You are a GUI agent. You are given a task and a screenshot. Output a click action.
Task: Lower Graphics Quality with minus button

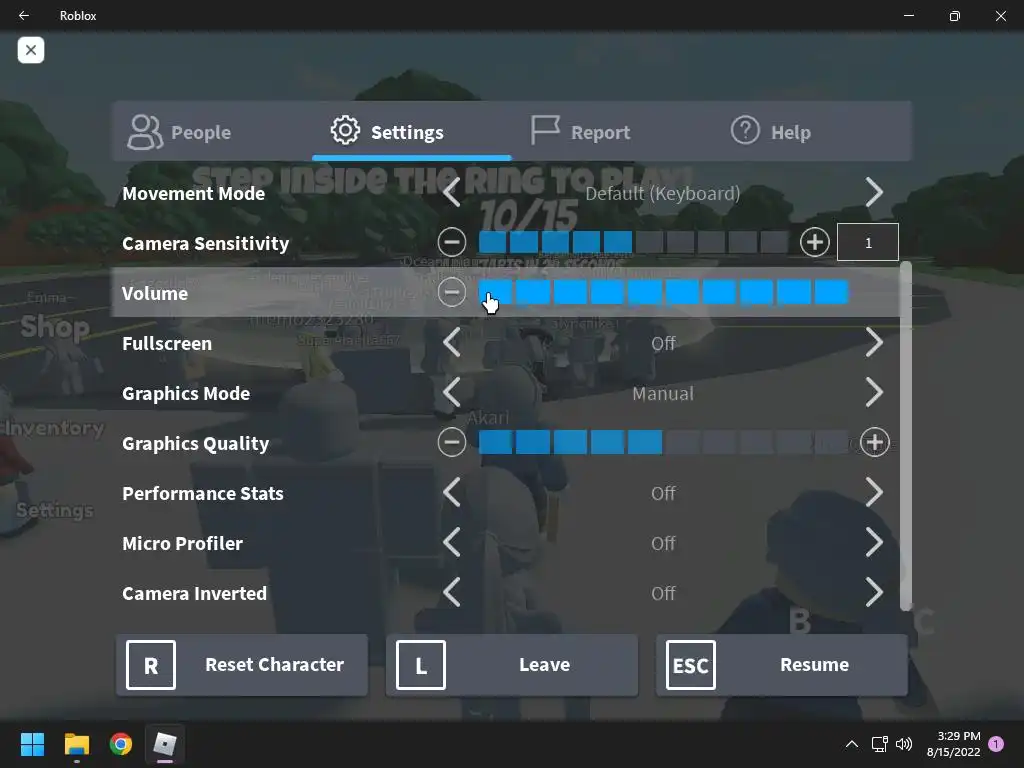point(452,443)
